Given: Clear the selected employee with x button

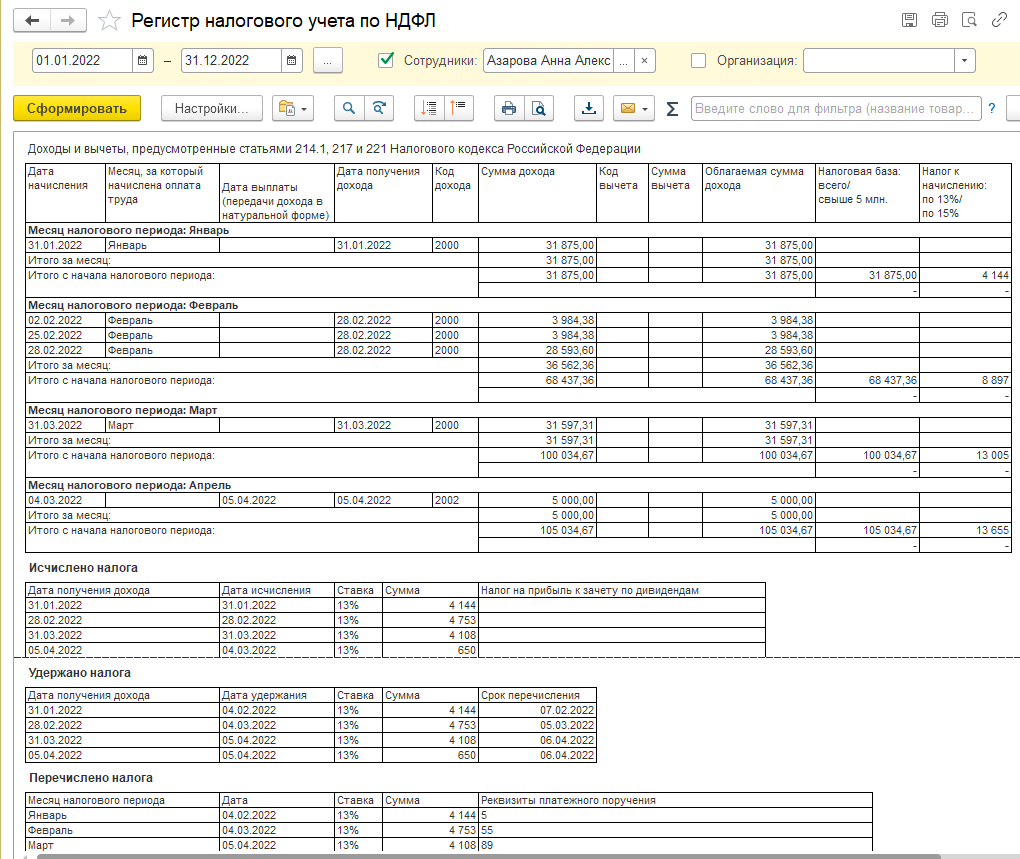Looking at the screenshot, I should (645, 60).
